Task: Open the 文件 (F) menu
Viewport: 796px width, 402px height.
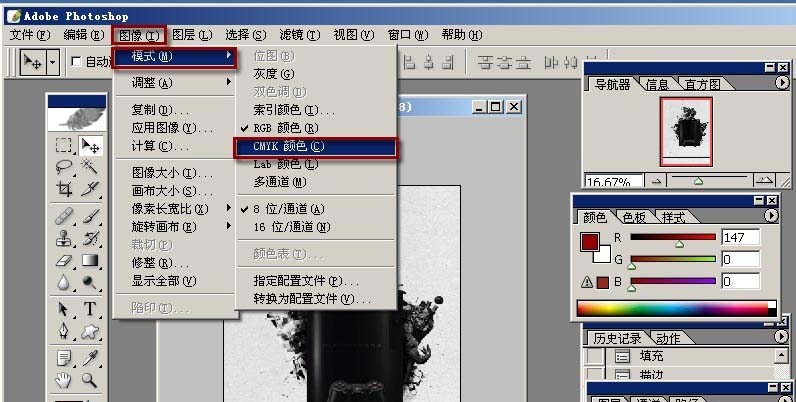Action: click(30, 35)
